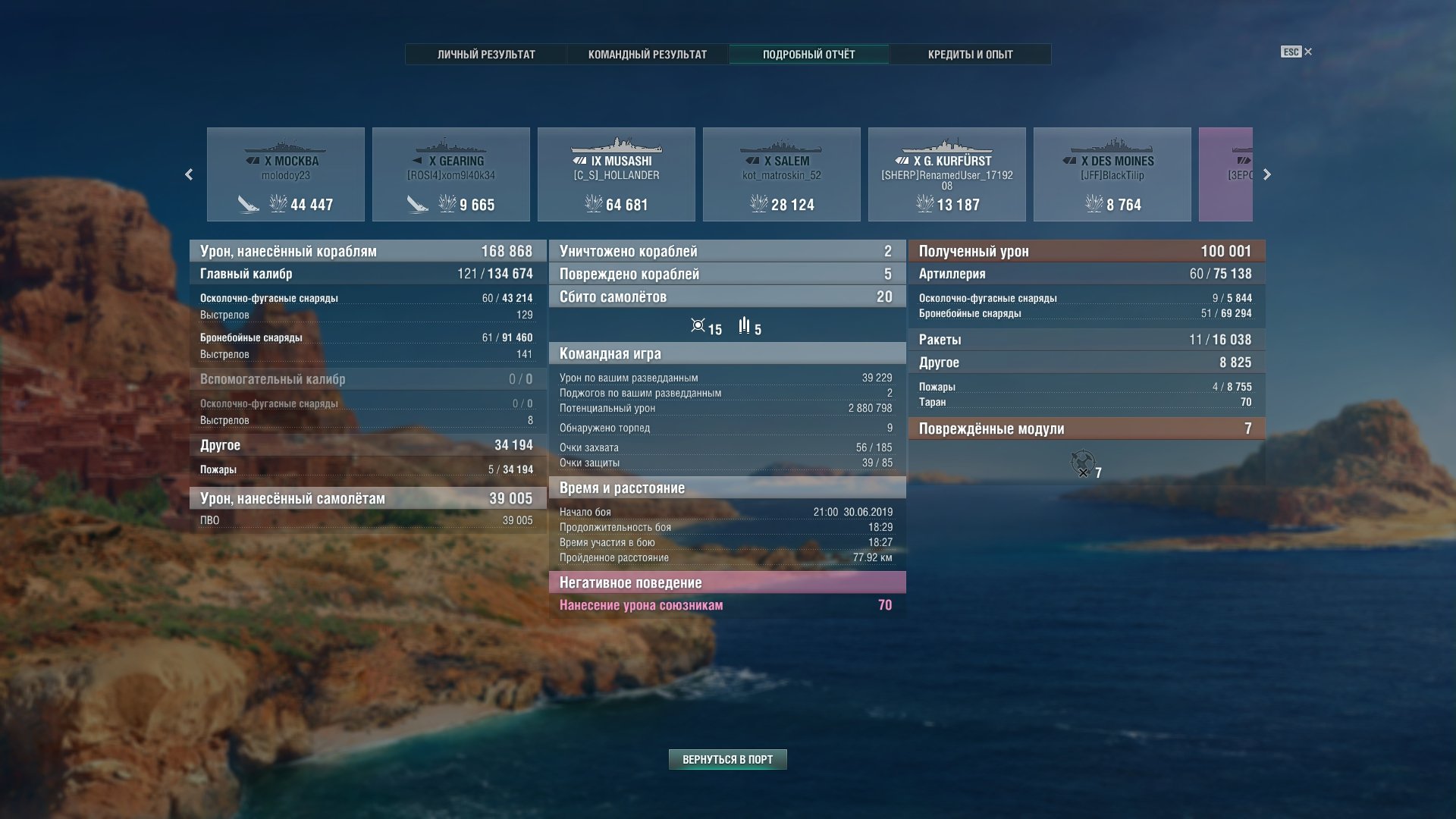Show next ships with right arrow
The image size is (1456, 819).
(1266, 174)
